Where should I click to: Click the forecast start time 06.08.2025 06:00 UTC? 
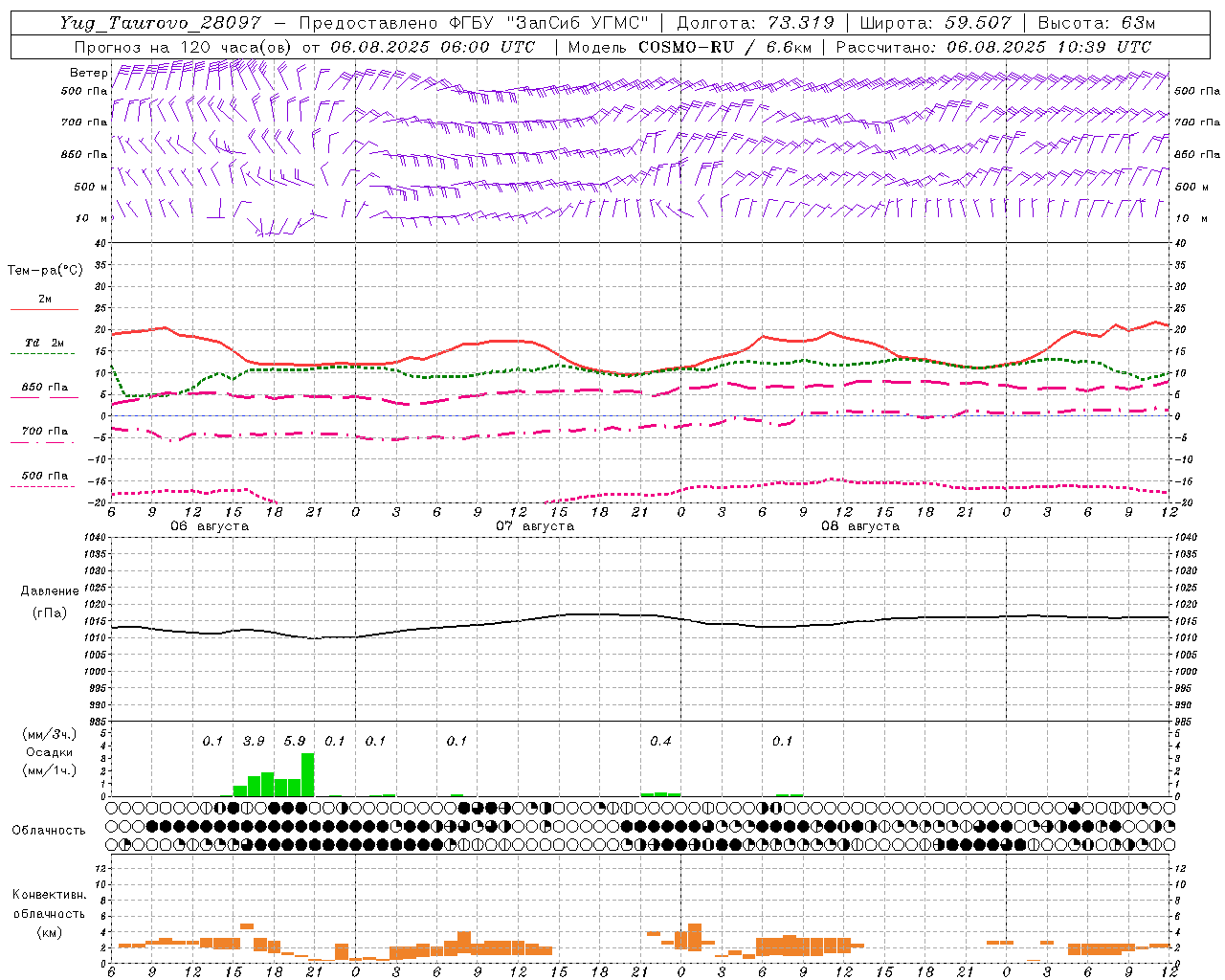pyautogui.click(x=433, y=47)
